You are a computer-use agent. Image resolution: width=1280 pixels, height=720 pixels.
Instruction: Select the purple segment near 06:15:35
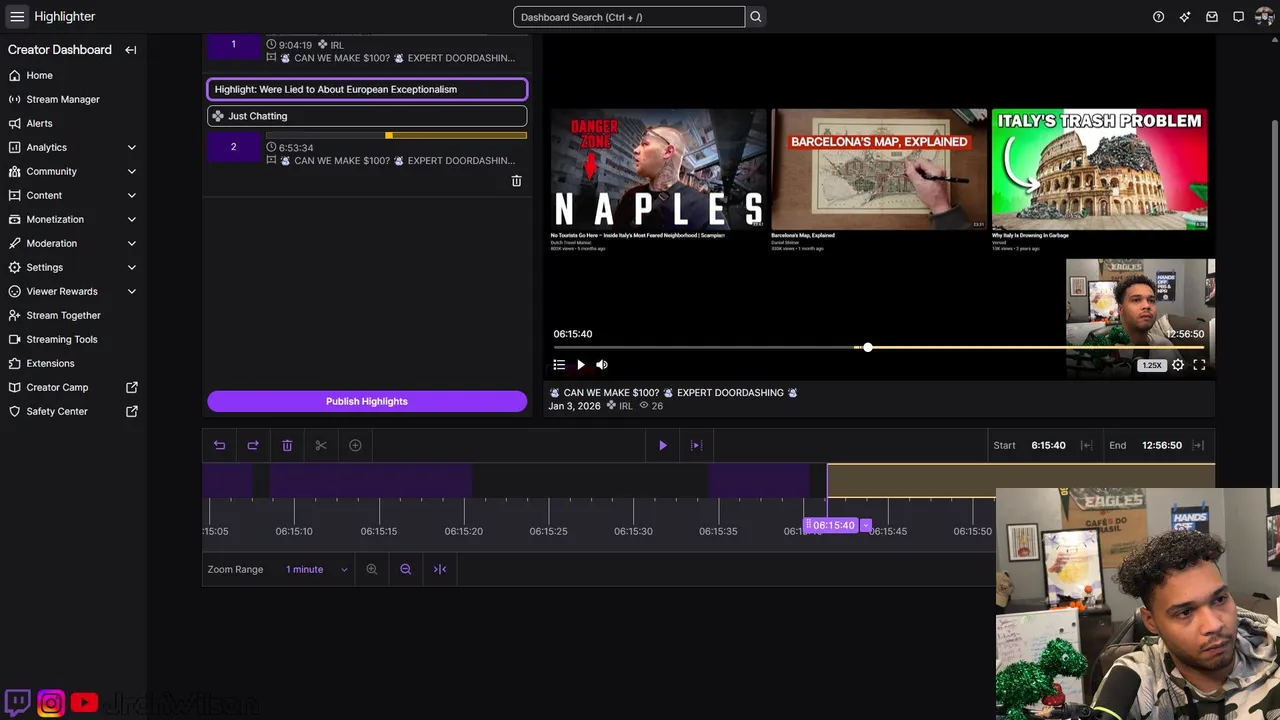[x=759, y=480]
